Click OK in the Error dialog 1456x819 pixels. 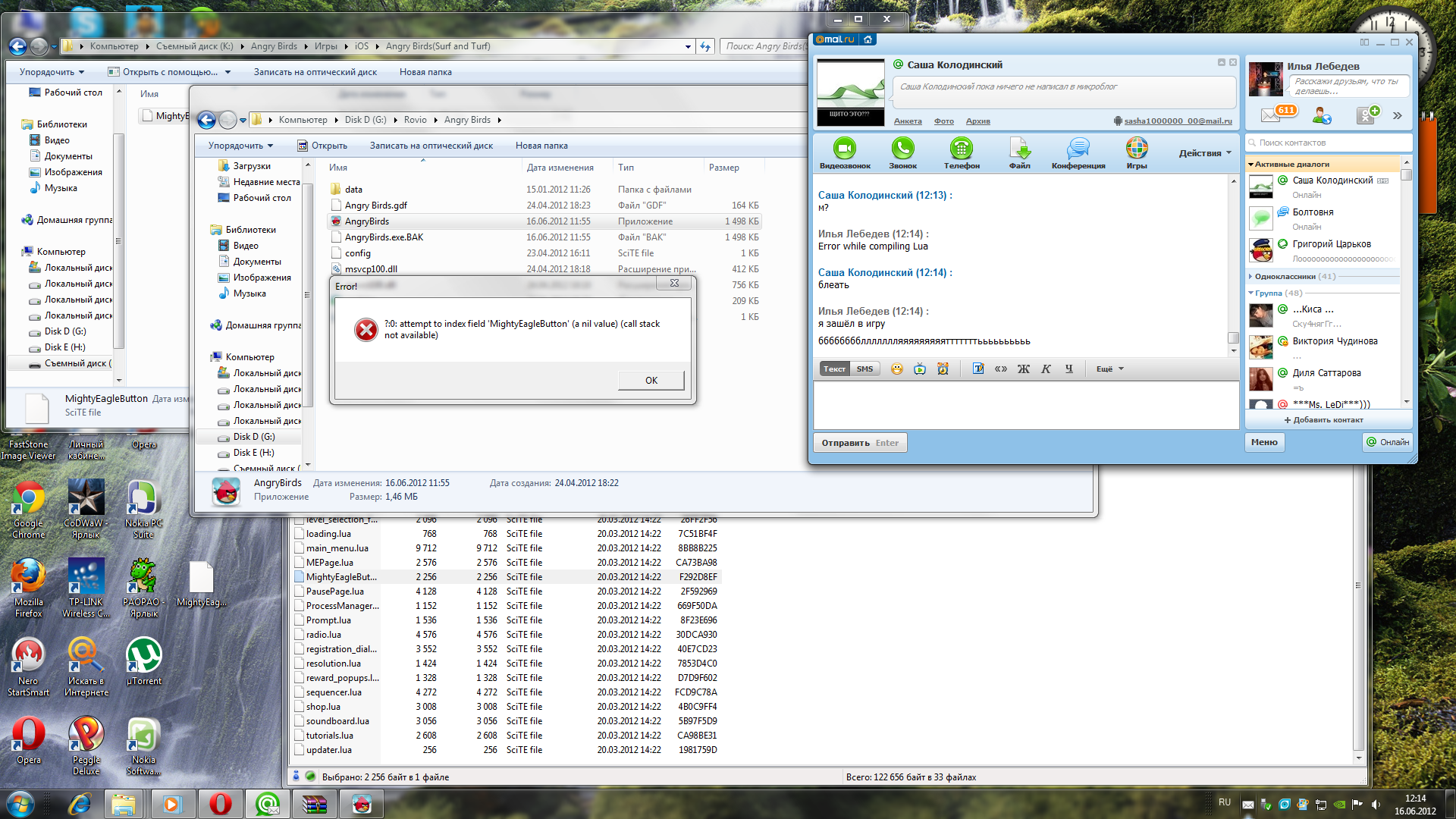[x=651, y=381]
